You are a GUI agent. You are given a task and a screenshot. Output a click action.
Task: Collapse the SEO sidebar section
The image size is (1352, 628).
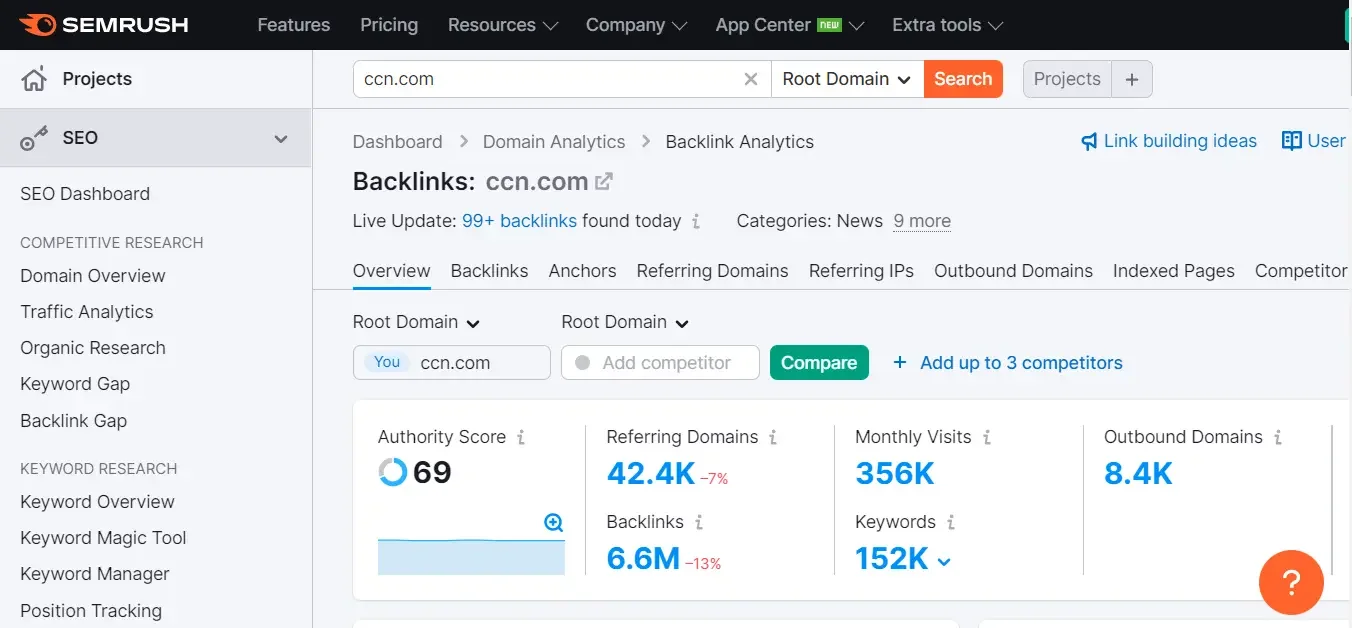coord(281,139)
